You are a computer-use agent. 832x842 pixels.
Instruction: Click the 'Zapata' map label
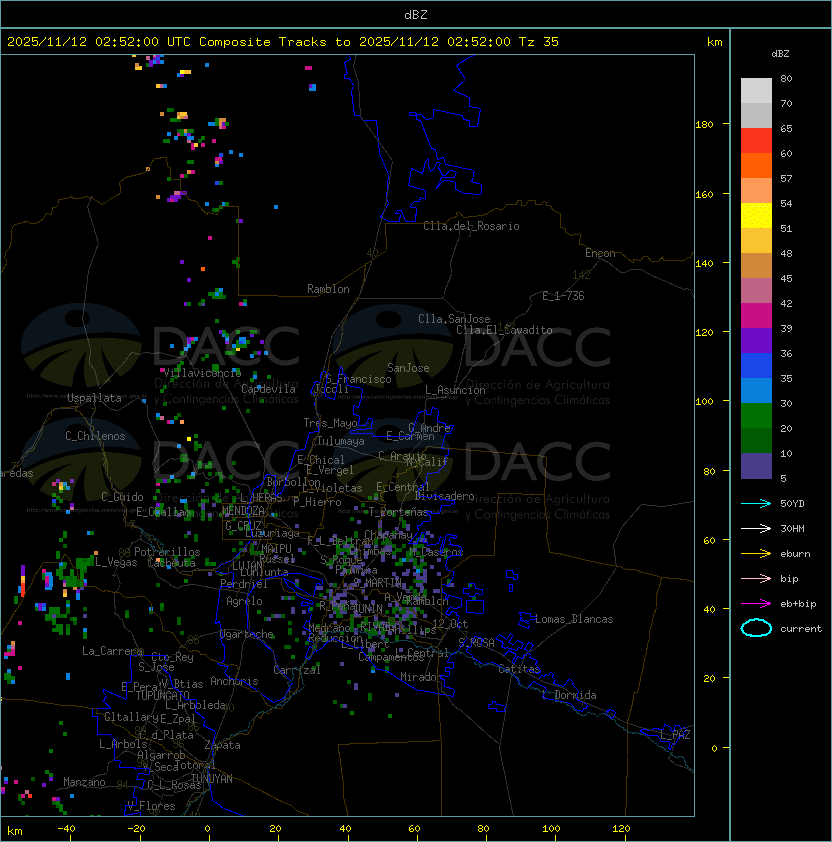[222, 745]
